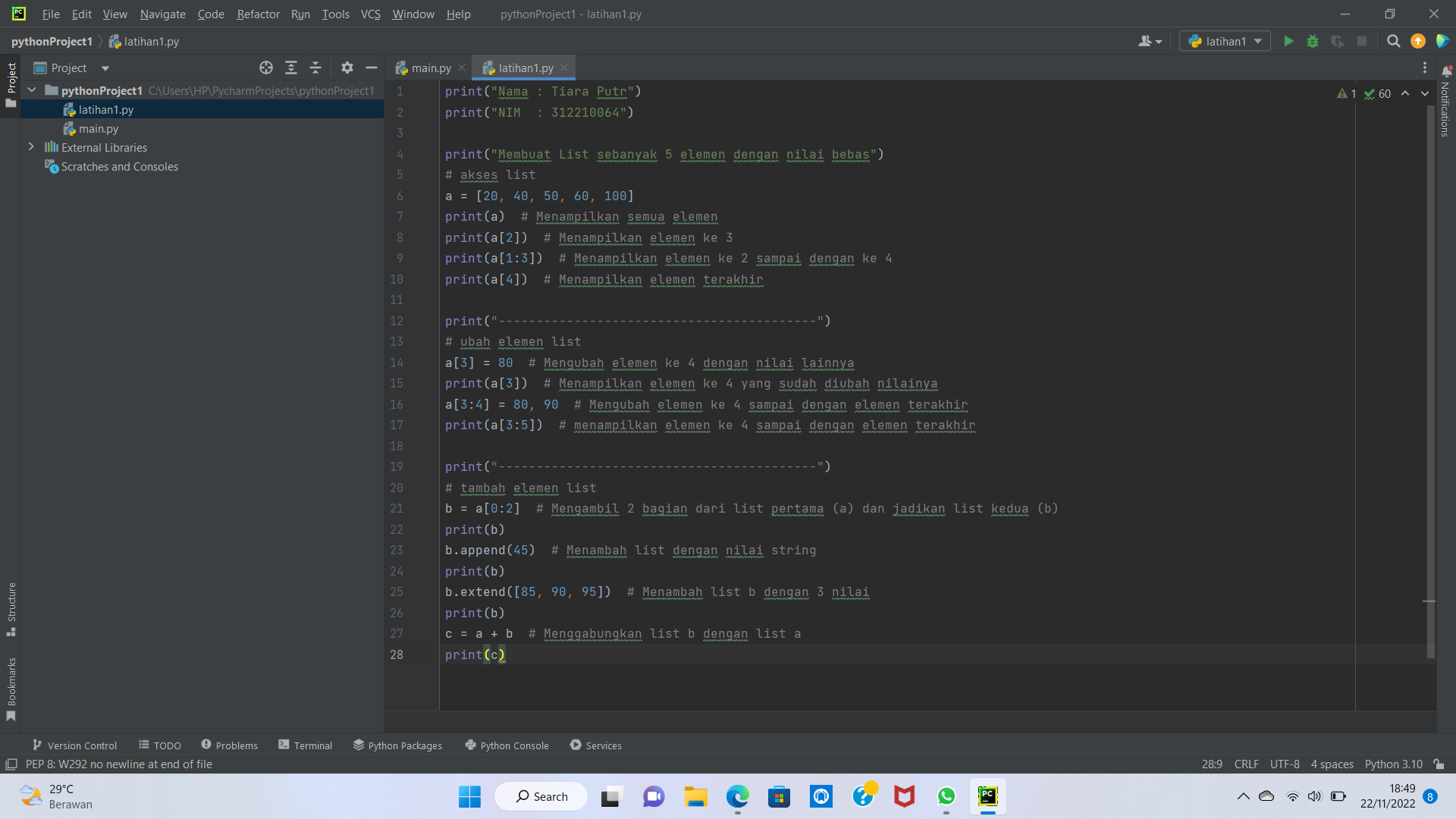
Task: Open the VCS menu
Action: [370, 14]
